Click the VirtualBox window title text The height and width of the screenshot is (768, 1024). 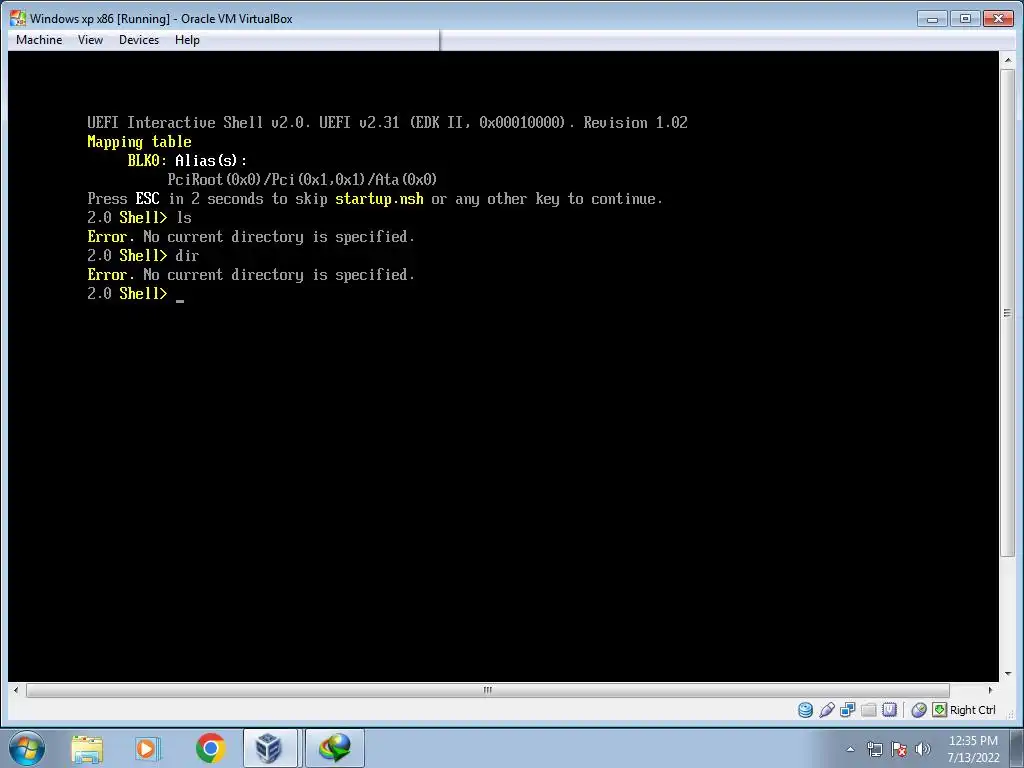(161, 18)
